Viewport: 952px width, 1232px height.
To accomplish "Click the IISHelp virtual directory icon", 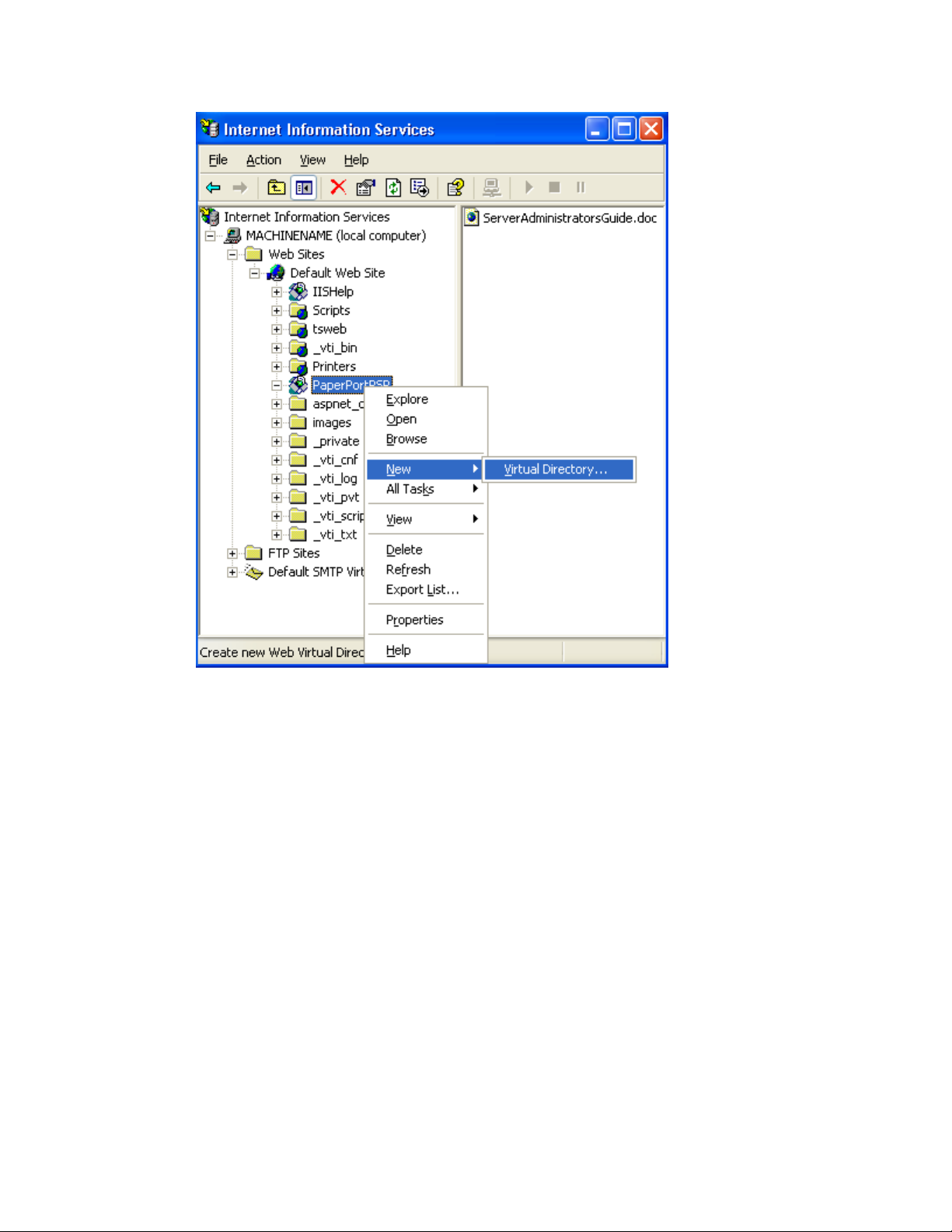I will (x=298, y=291).
